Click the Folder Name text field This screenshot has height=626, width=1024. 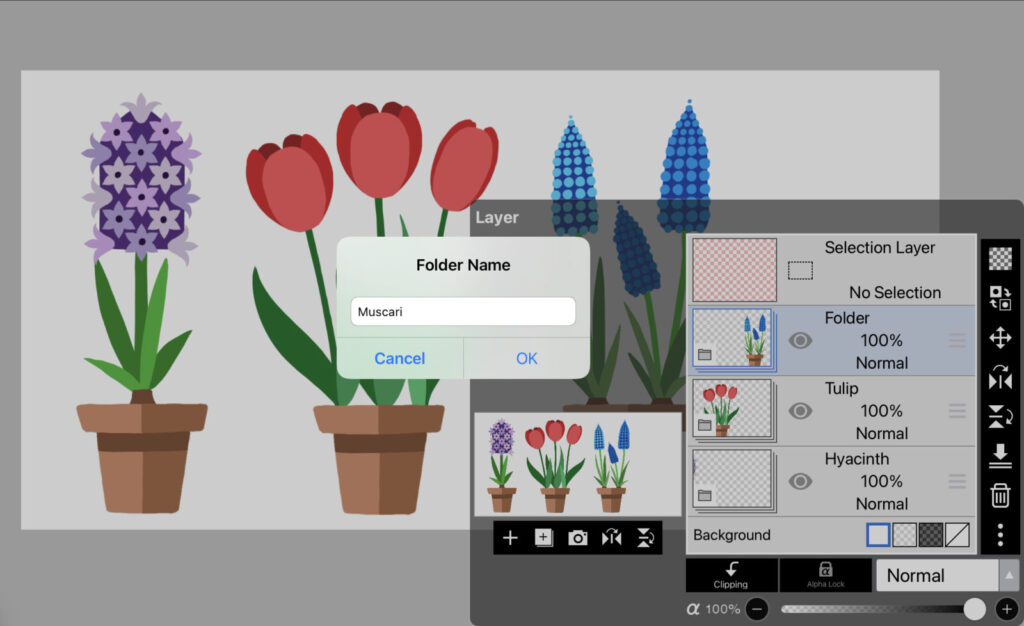click(463, 311)
